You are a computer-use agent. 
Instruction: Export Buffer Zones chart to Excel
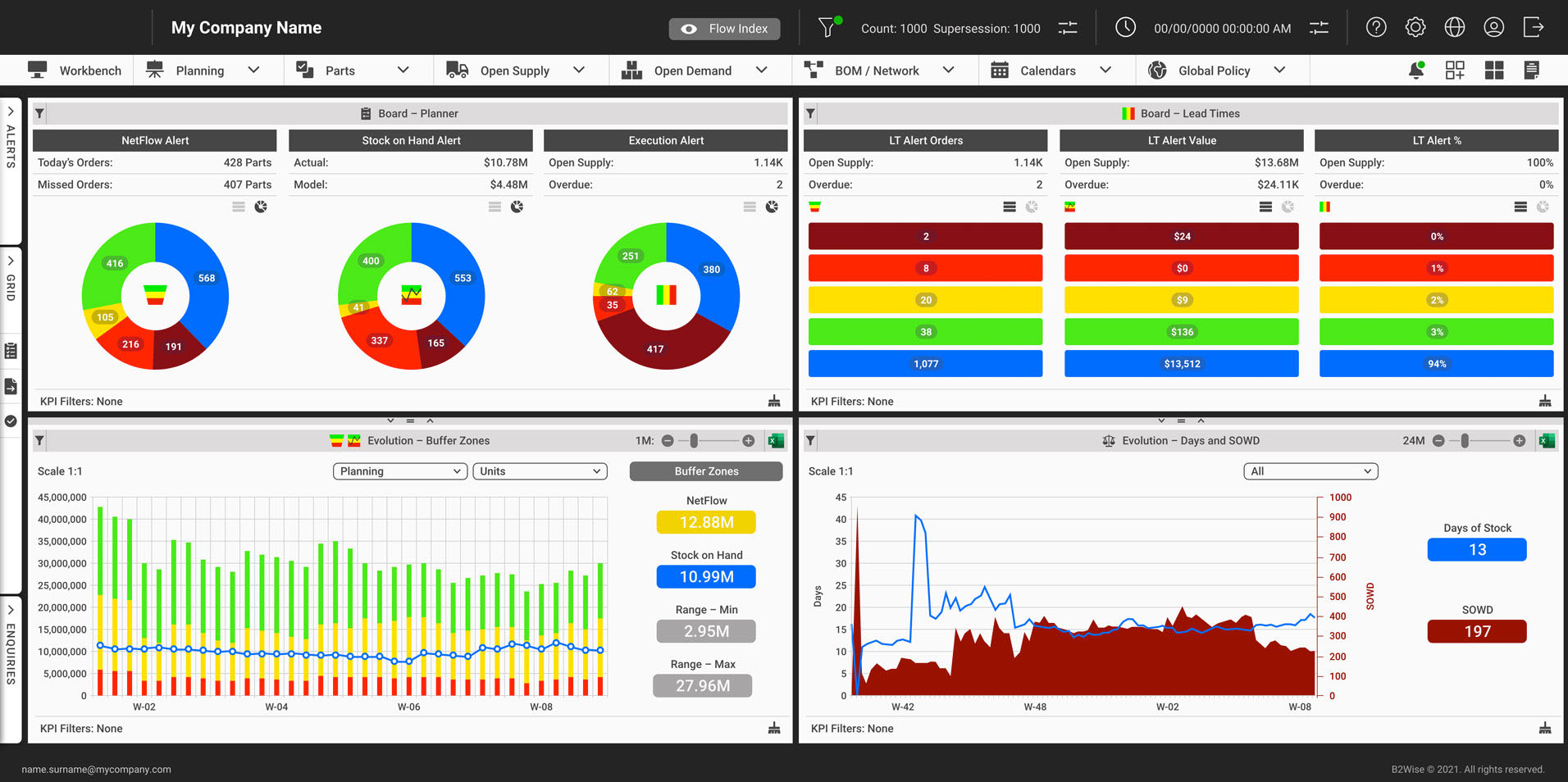[776, 441]
